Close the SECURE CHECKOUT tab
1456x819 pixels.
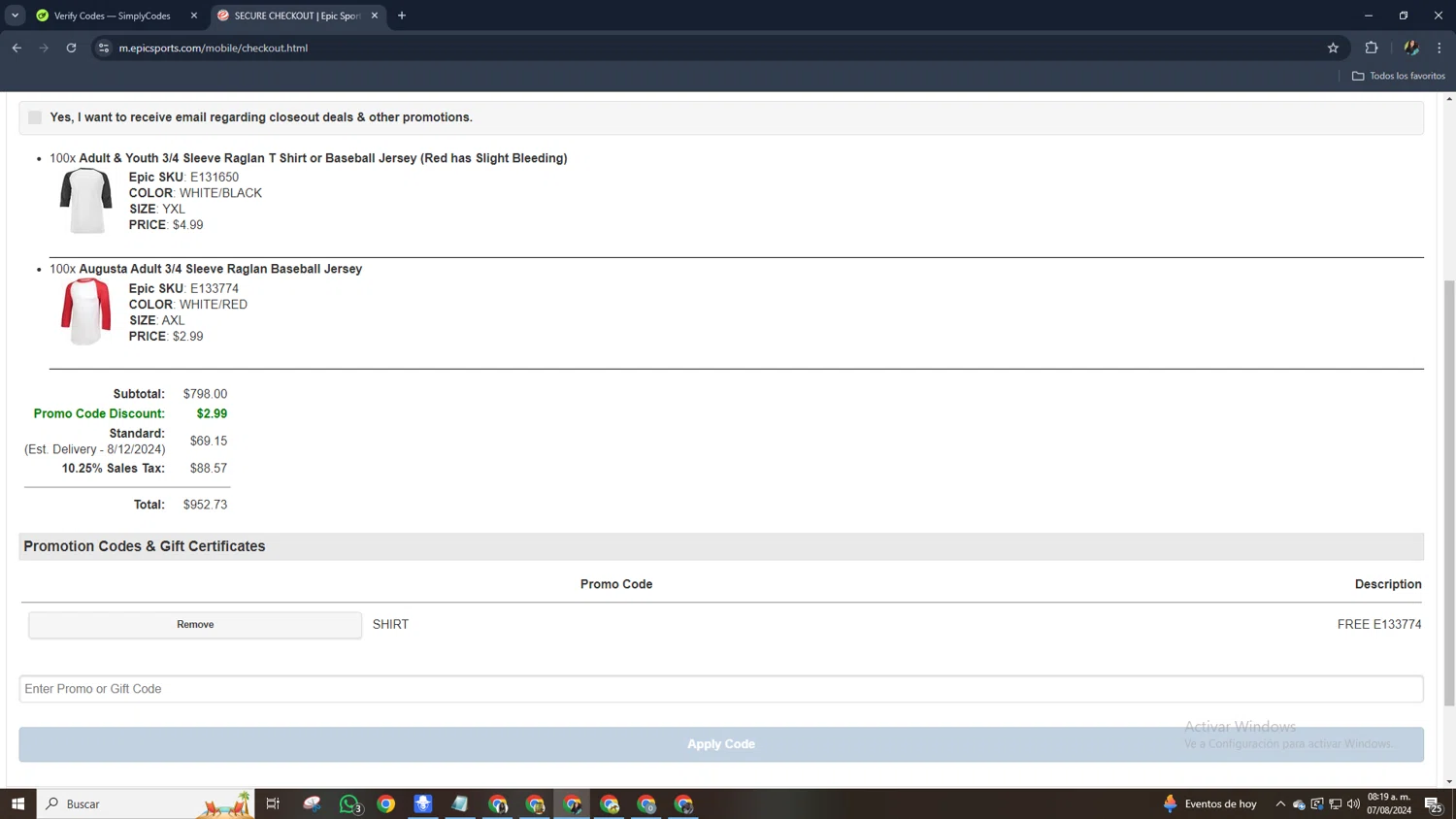coord(375,16)
